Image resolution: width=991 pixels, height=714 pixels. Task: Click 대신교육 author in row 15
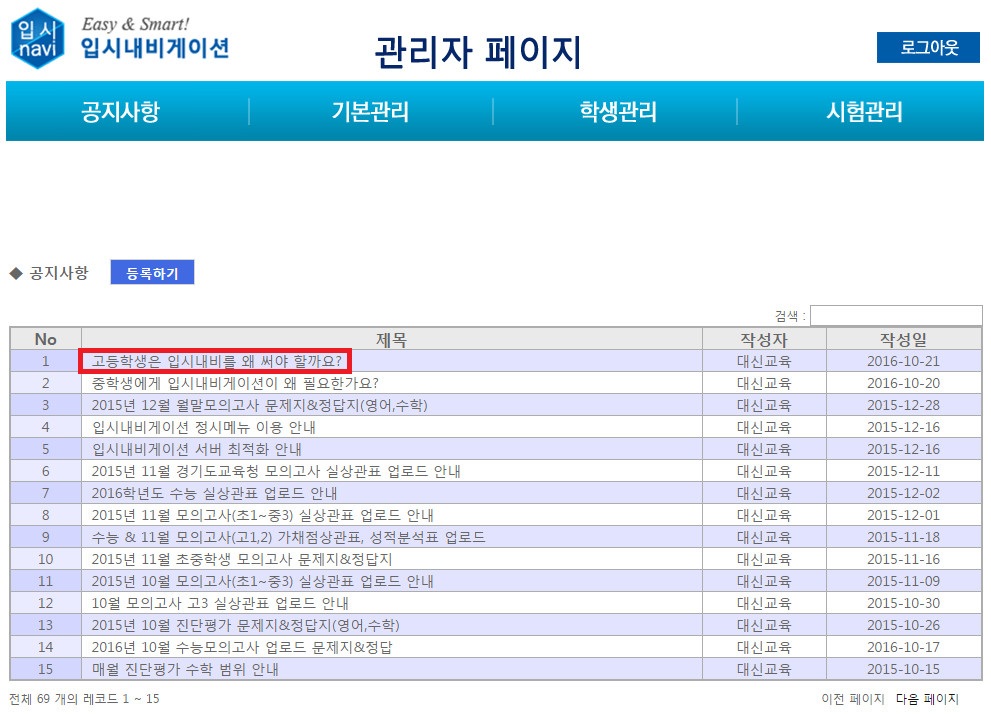point(764,669)
